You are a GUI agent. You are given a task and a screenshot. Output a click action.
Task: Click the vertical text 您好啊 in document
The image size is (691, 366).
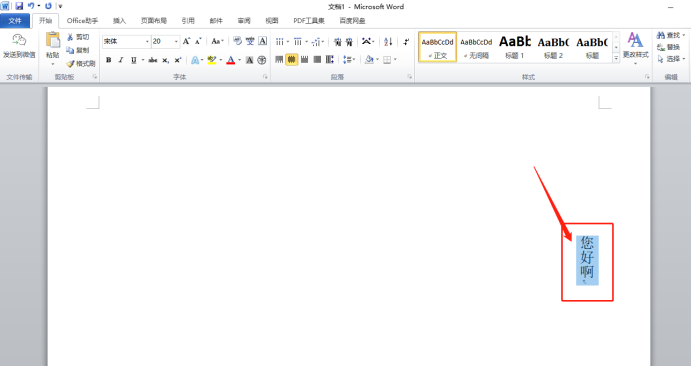click(x=587, y=257)
